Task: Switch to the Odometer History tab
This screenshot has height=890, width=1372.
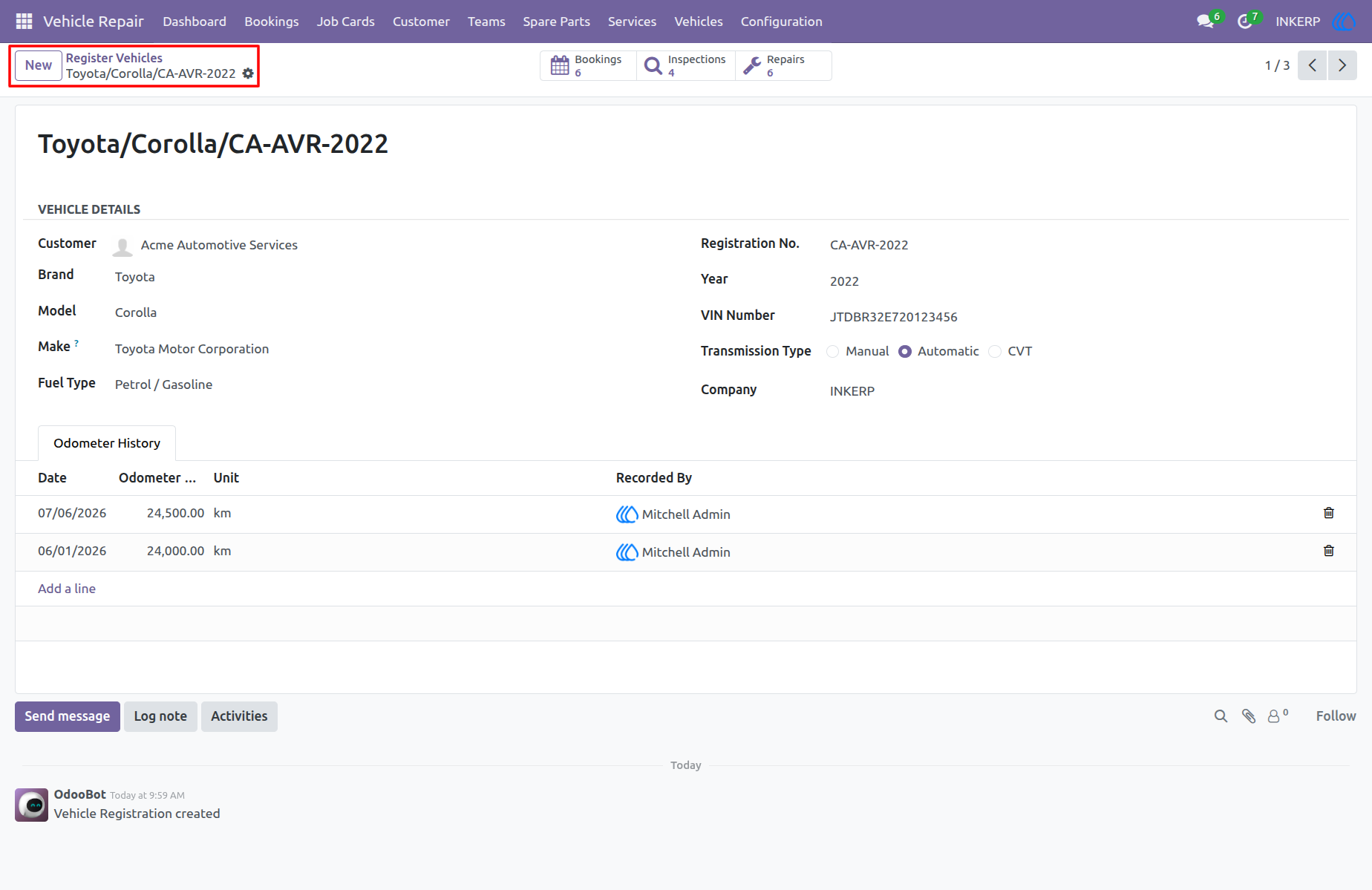Action: tap(107, 443)
